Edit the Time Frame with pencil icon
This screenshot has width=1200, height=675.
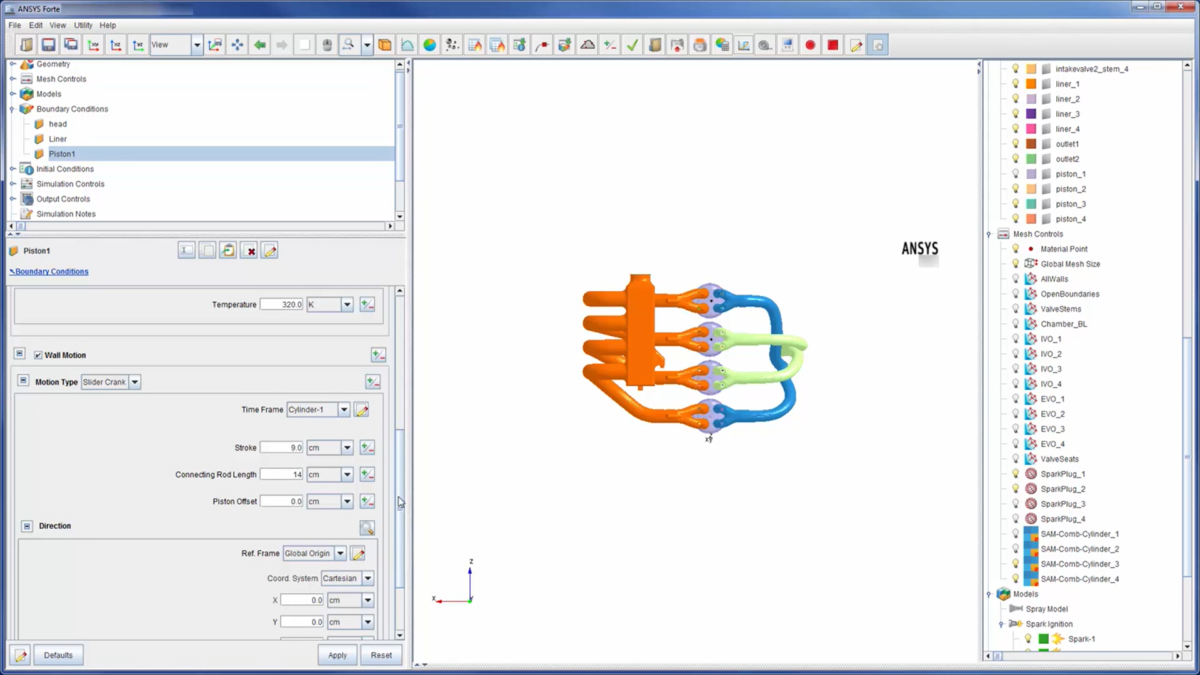tap(361, 410)
